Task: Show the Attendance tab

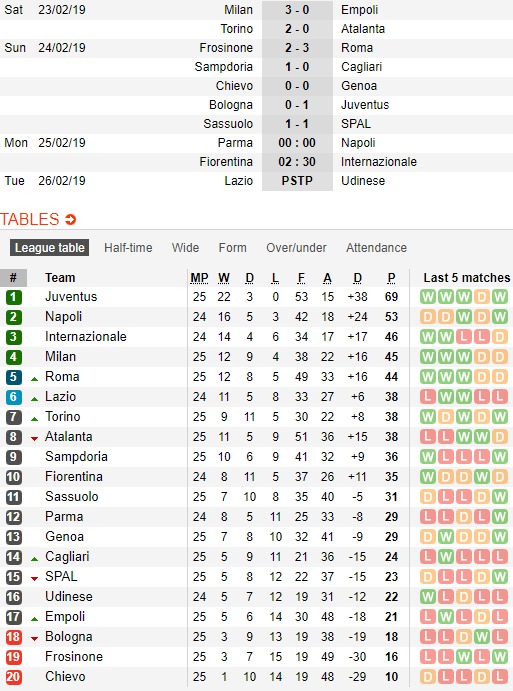Action: [x=376, y=248]
